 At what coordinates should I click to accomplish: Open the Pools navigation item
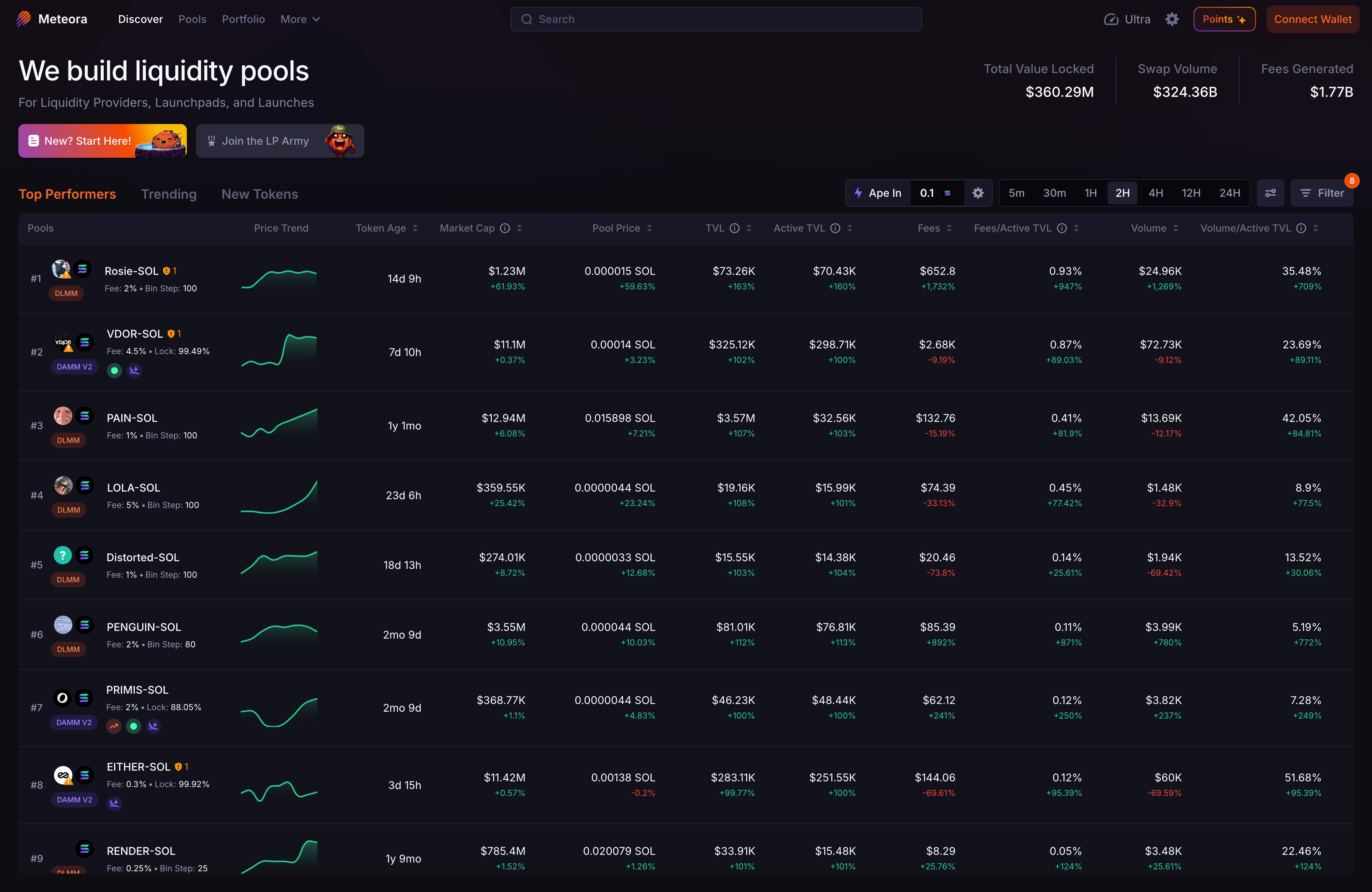tap(192, 19)
